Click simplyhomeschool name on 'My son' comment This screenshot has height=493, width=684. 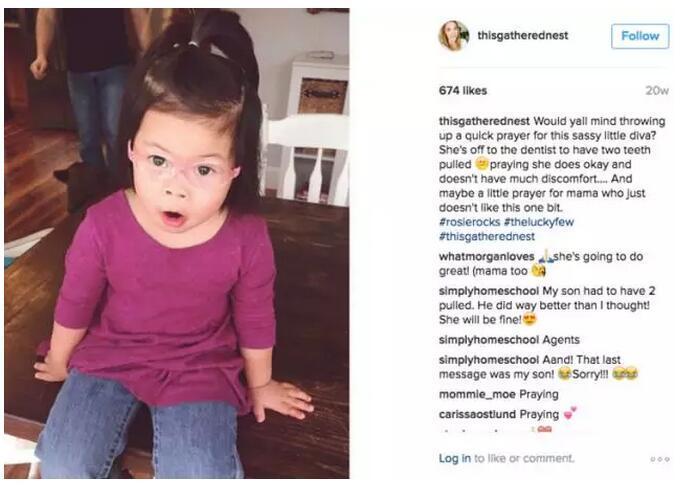[x=489, y=291]
